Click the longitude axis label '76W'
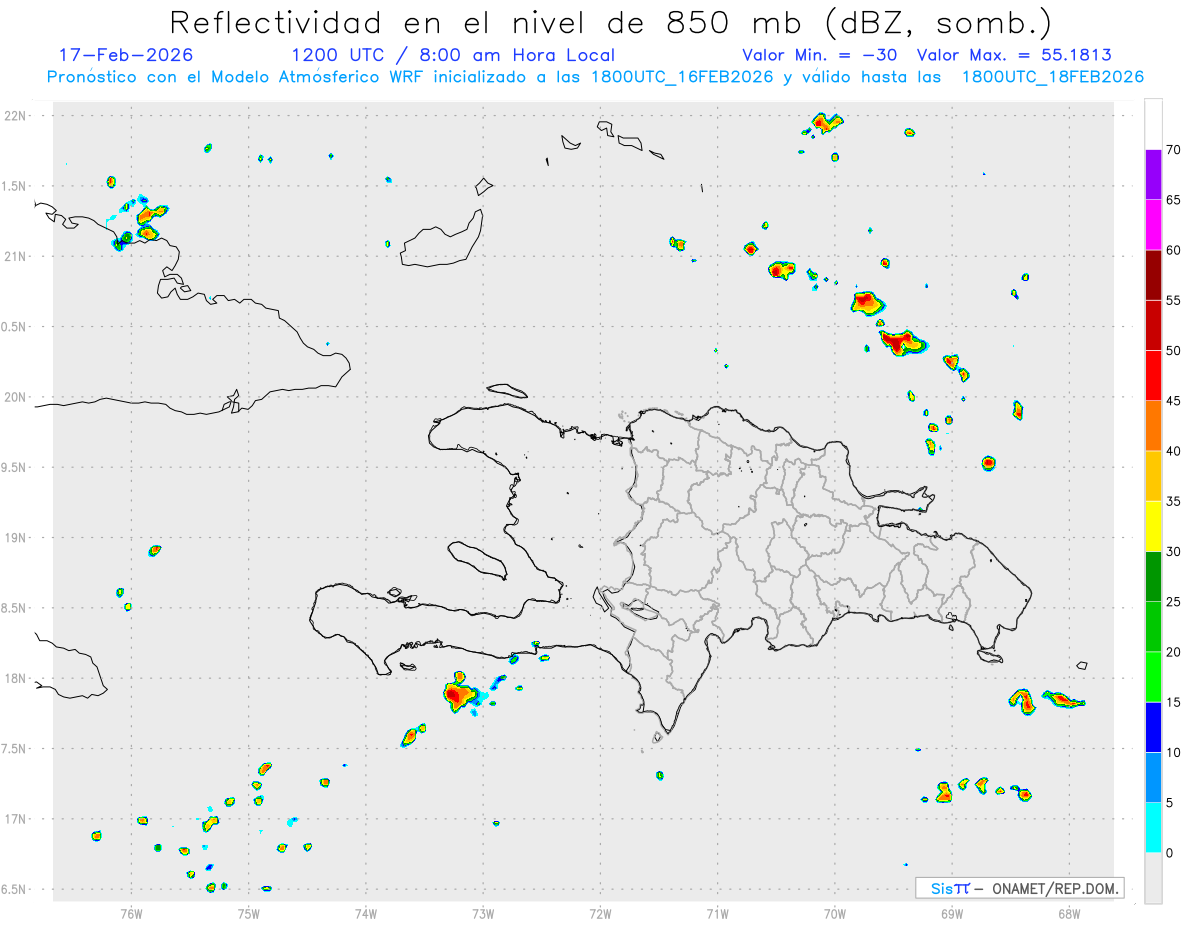 click(131, 912)
